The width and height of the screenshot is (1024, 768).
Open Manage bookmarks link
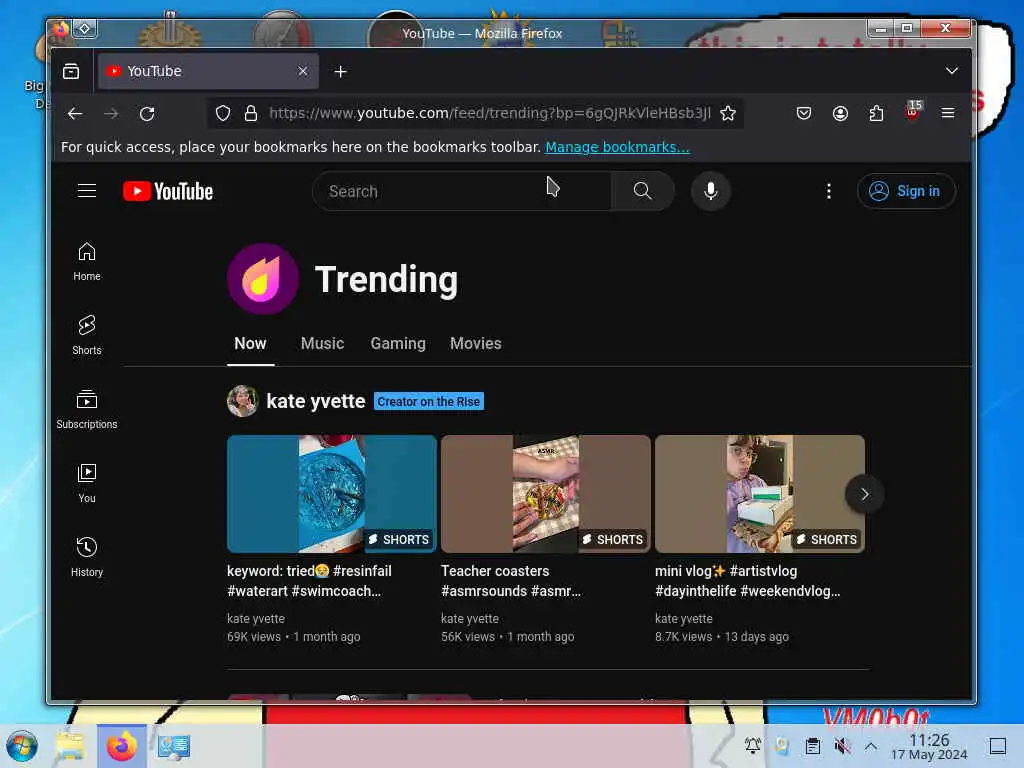click(x=617, y=147)
